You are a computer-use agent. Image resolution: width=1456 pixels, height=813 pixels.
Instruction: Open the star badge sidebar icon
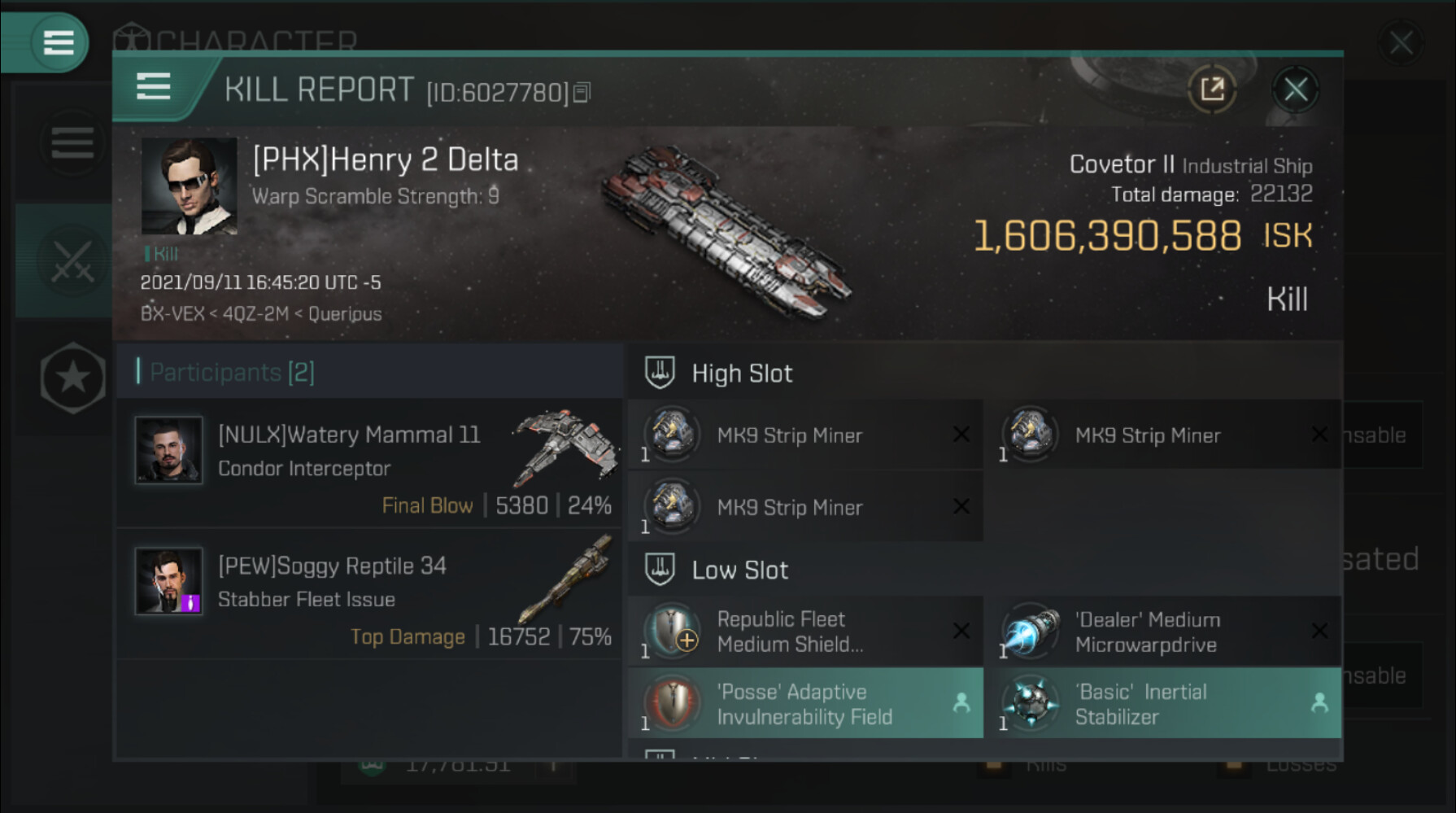[72, 378]
